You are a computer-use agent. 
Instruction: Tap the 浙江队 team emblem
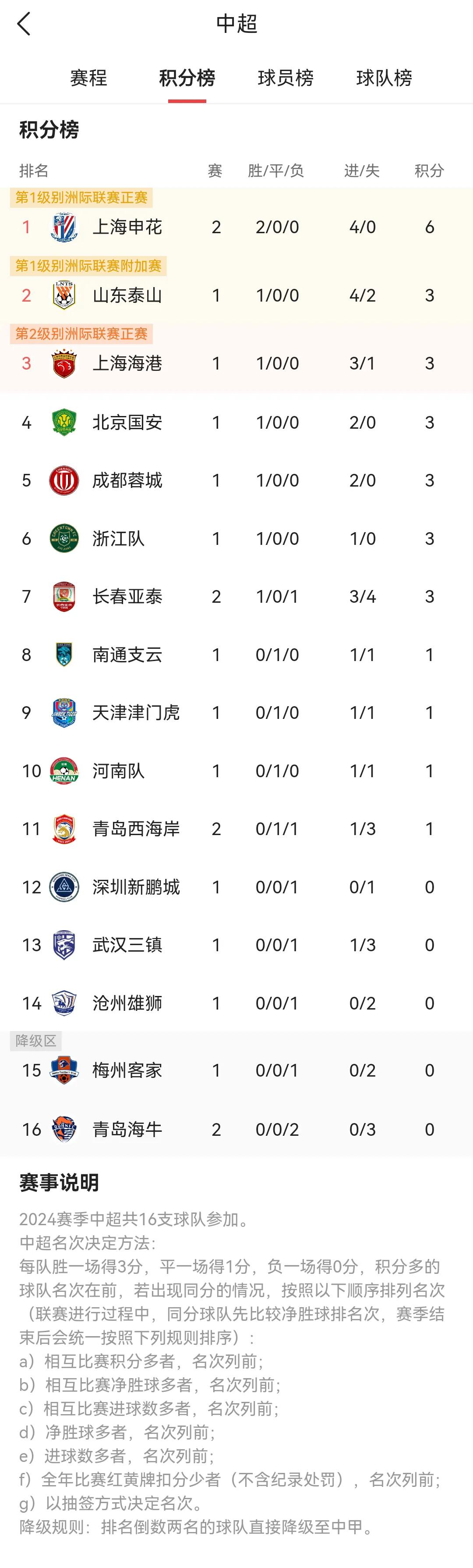[x=64, y=539]
